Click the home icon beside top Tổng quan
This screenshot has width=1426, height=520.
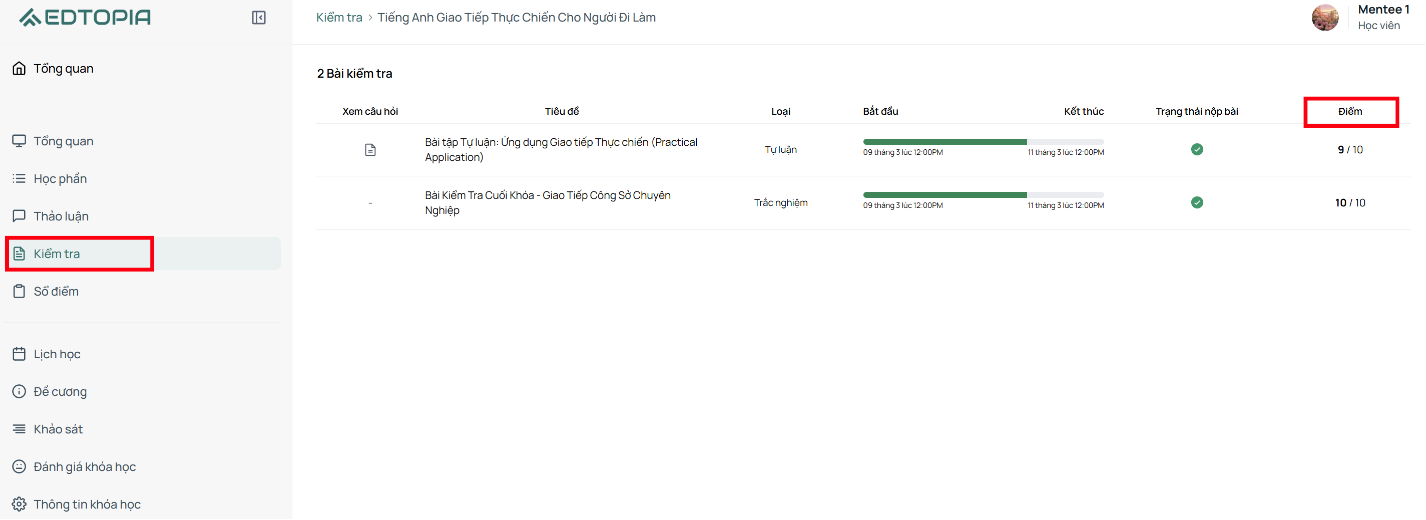pos(19,69)
